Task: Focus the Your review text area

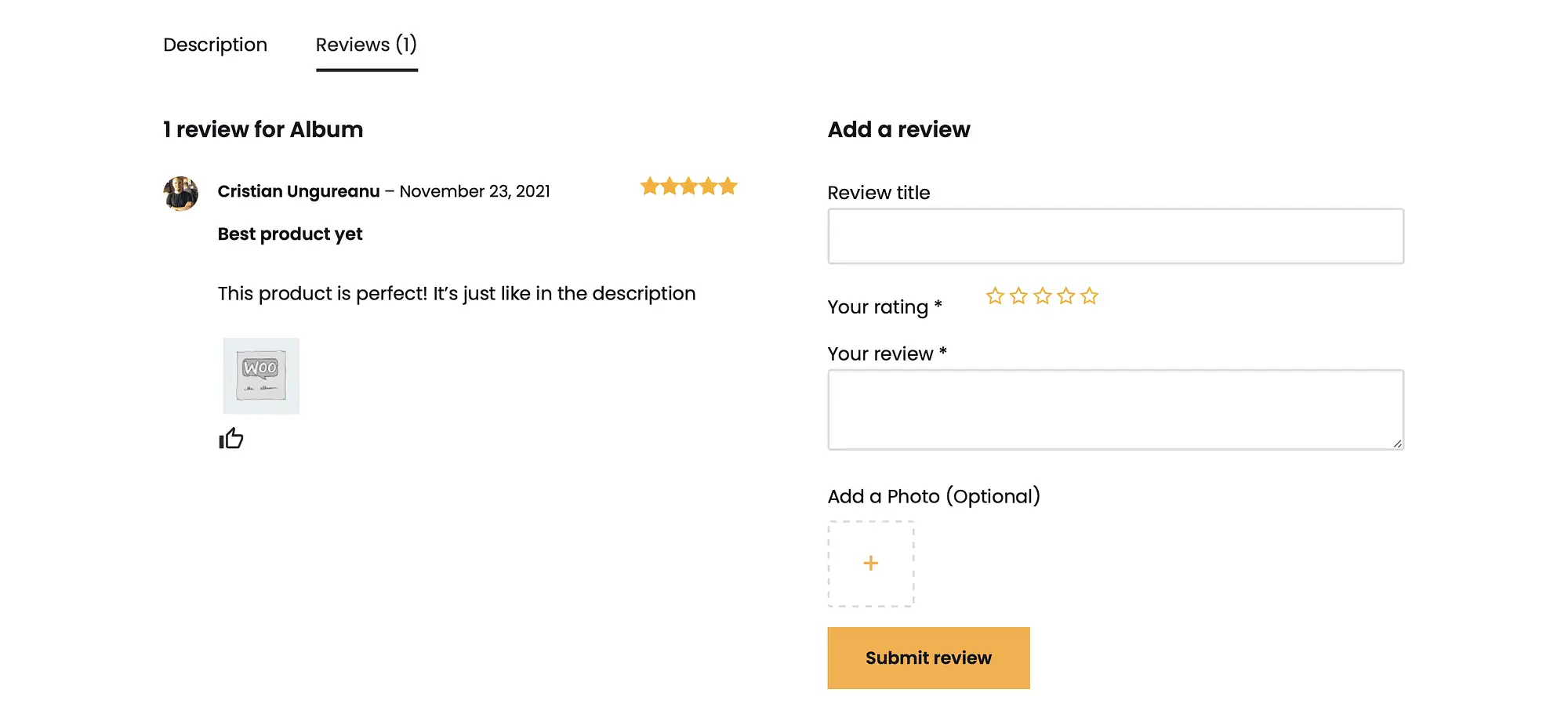Action: 1116,410
